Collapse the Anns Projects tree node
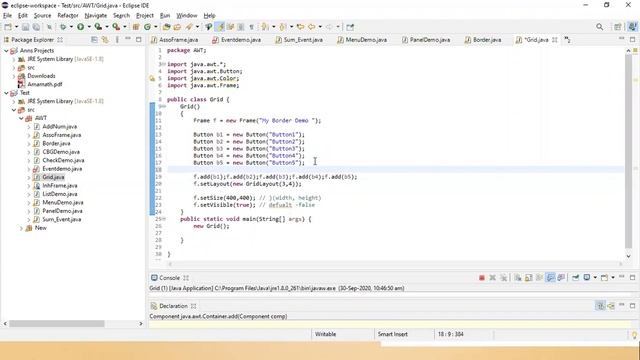Viewport: 640px width, 360px height. coord(6,51)
